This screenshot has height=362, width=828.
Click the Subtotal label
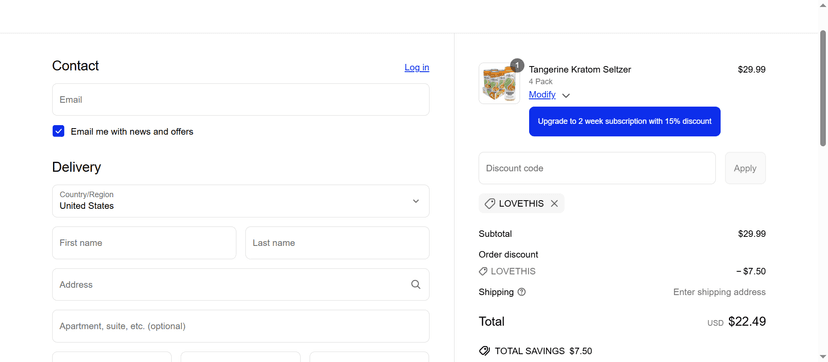pyautogui.click(x=495, y=234)
